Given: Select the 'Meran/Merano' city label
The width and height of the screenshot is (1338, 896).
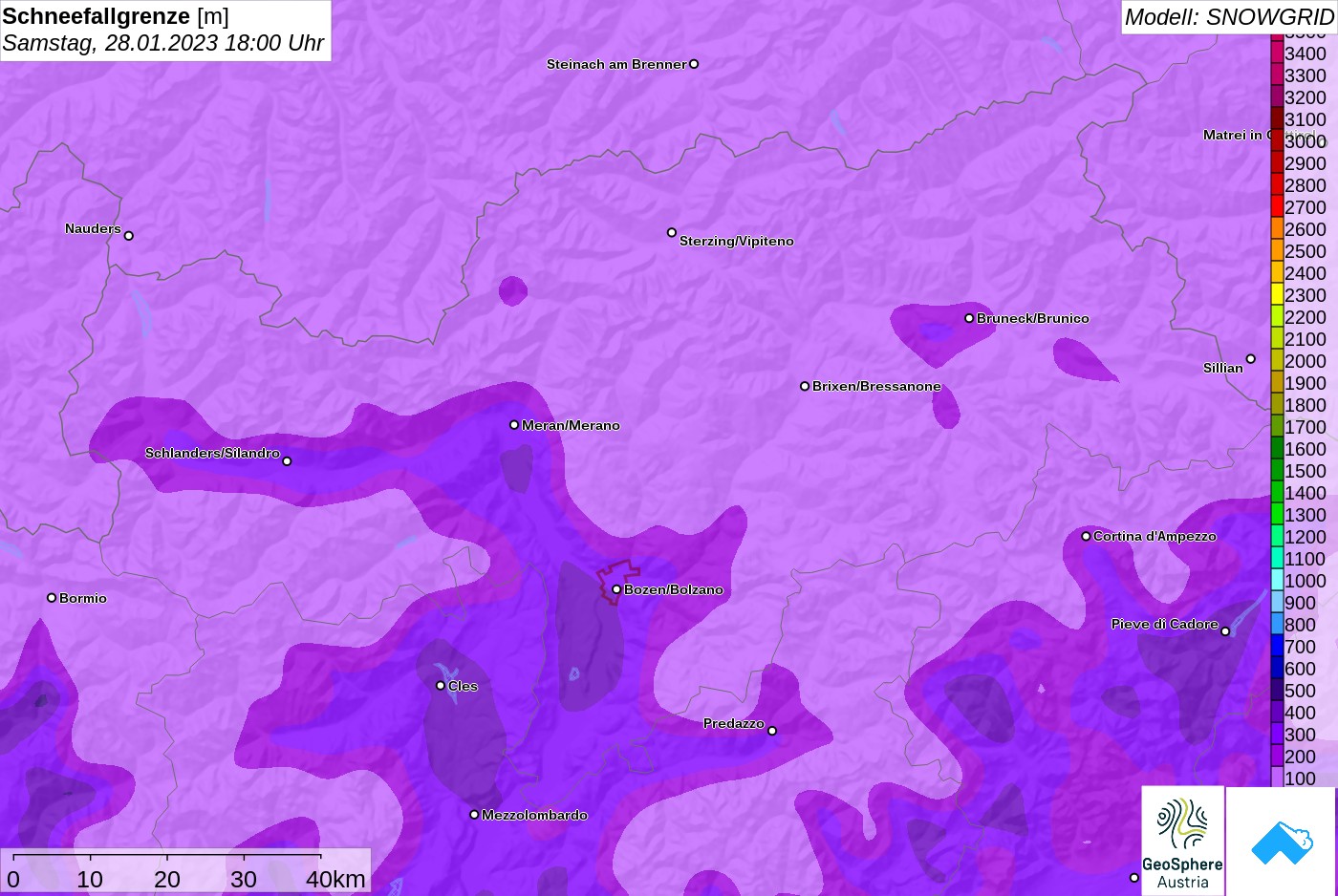Looking at the screenshot, I should click(x=571, y=425).
